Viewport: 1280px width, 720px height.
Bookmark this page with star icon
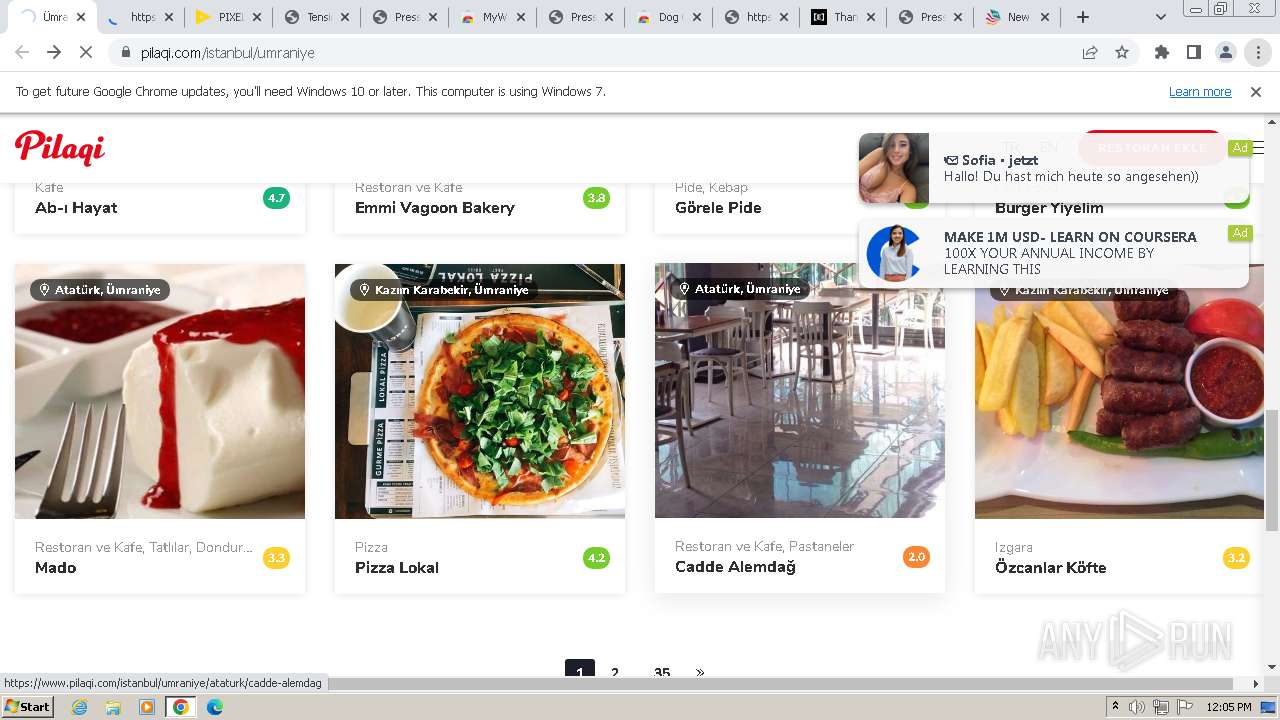click(1122, 52)
